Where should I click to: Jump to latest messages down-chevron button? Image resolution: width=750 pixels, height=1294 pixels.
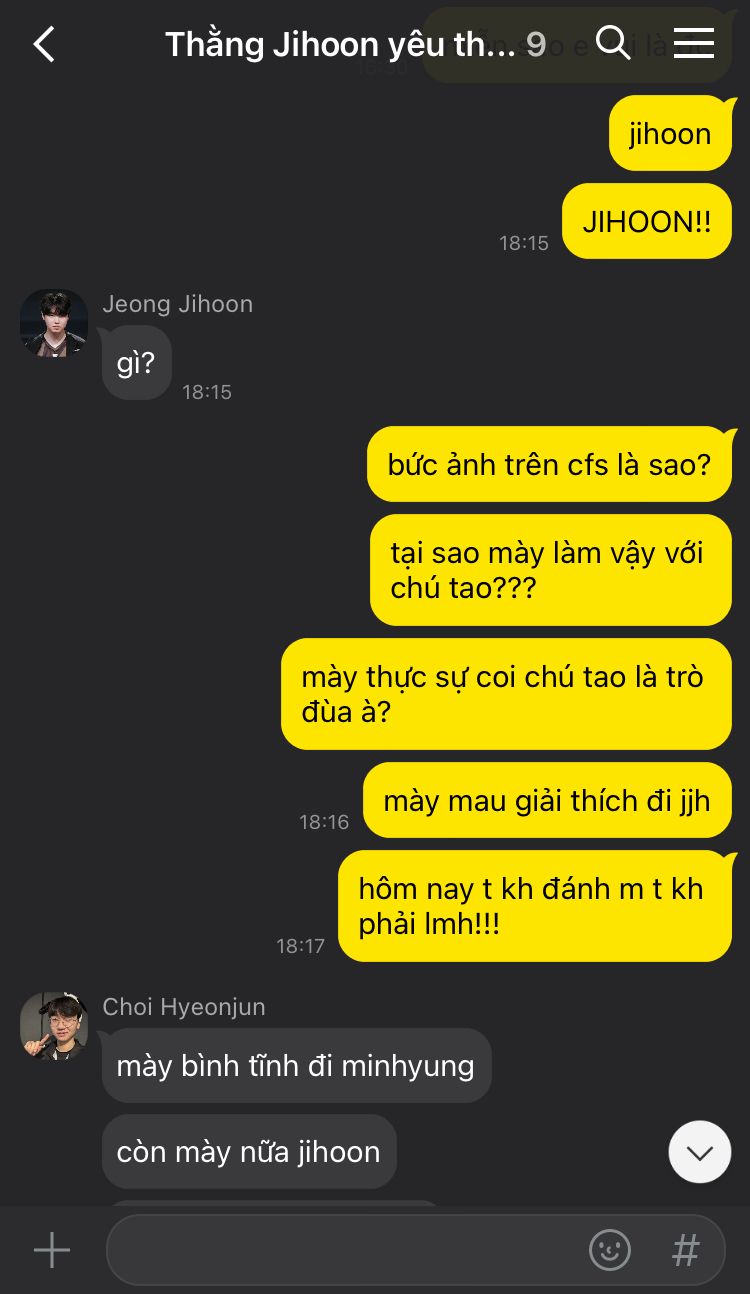(x=700, y=1152)
